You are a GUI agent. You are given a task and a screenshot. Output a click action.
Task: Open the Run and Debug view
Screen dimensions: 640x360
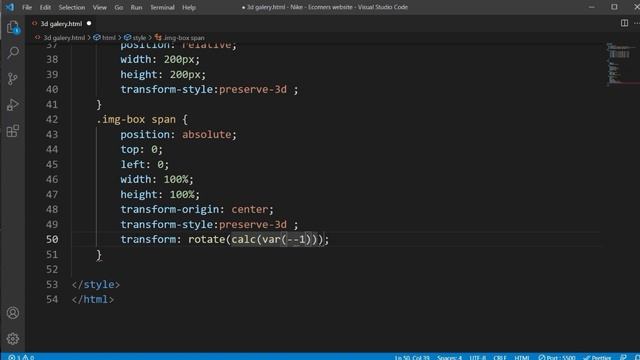(x=13, y=105)
